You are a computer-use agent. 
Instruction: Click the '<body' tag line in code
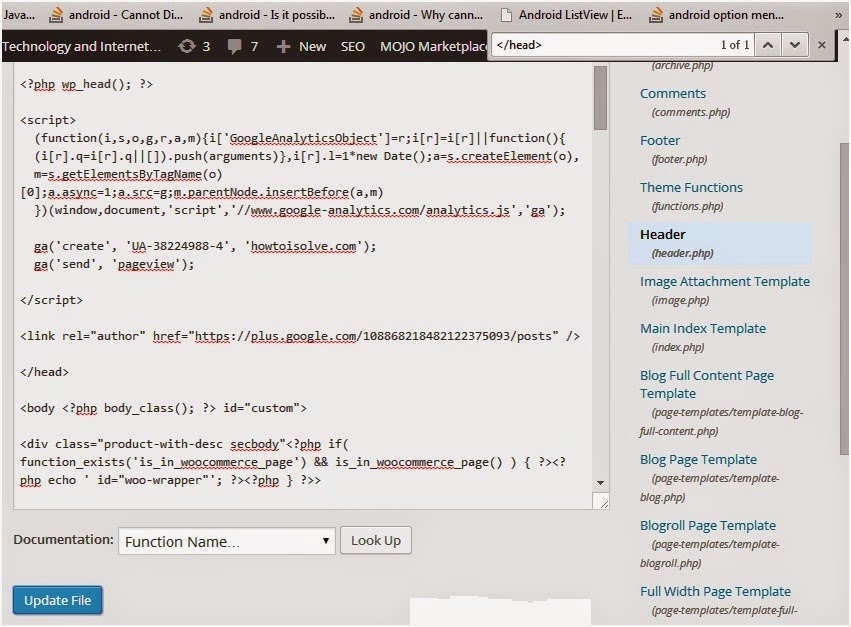[163, 408]
